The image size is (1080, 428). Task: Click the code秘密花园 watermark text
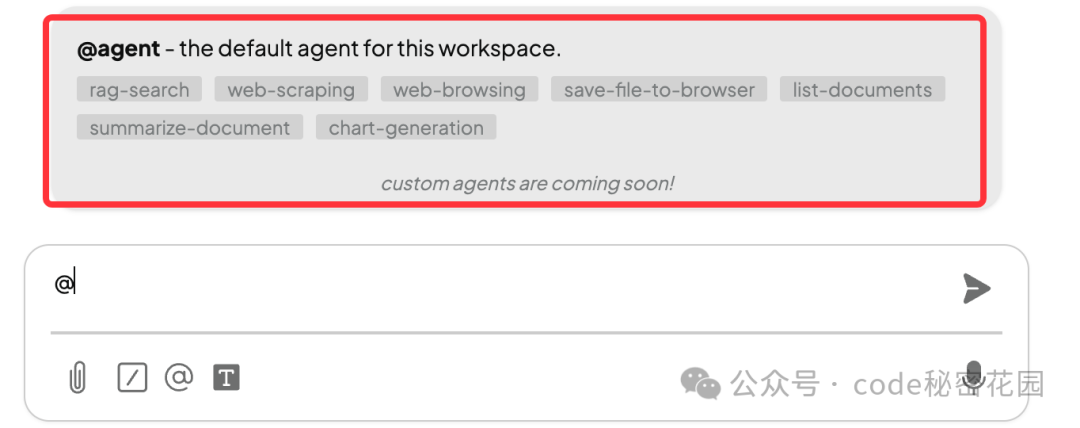(948, 383)
